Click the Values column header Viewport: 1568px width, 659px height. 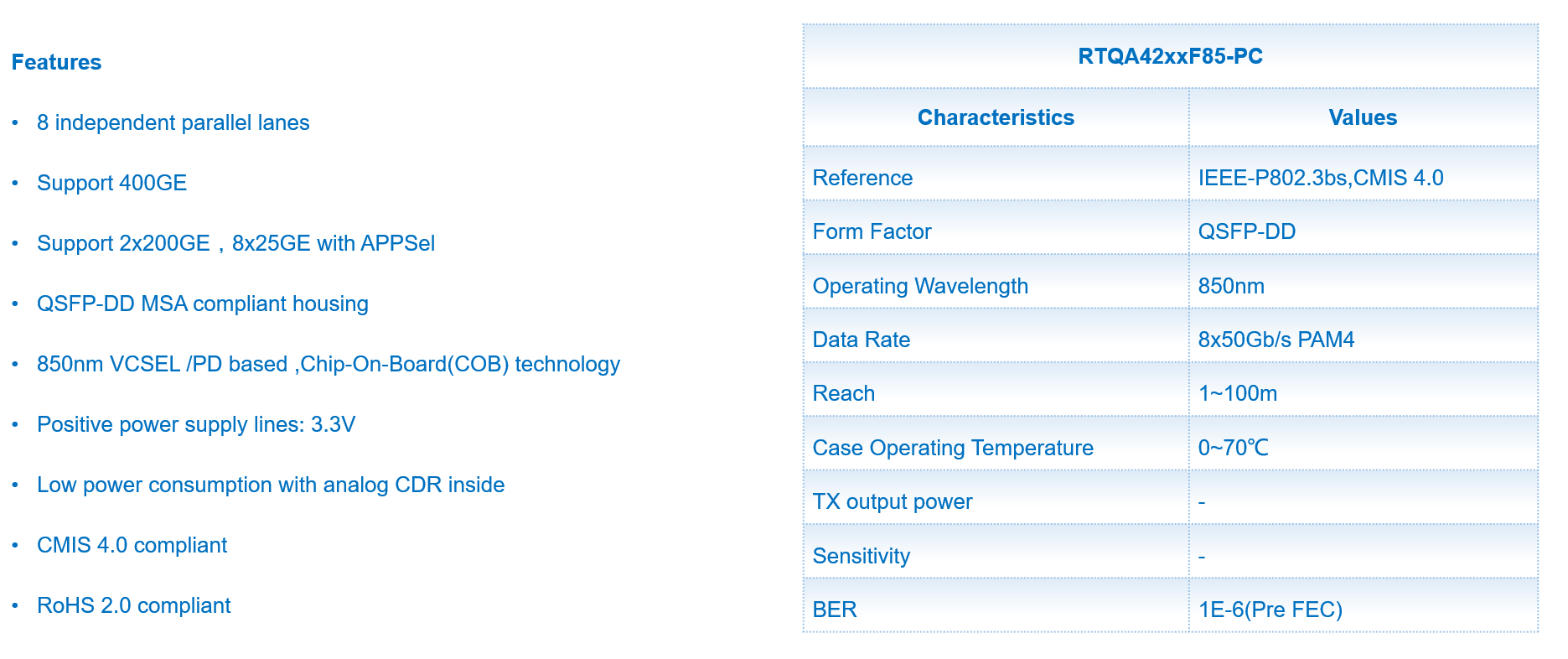1363,117
